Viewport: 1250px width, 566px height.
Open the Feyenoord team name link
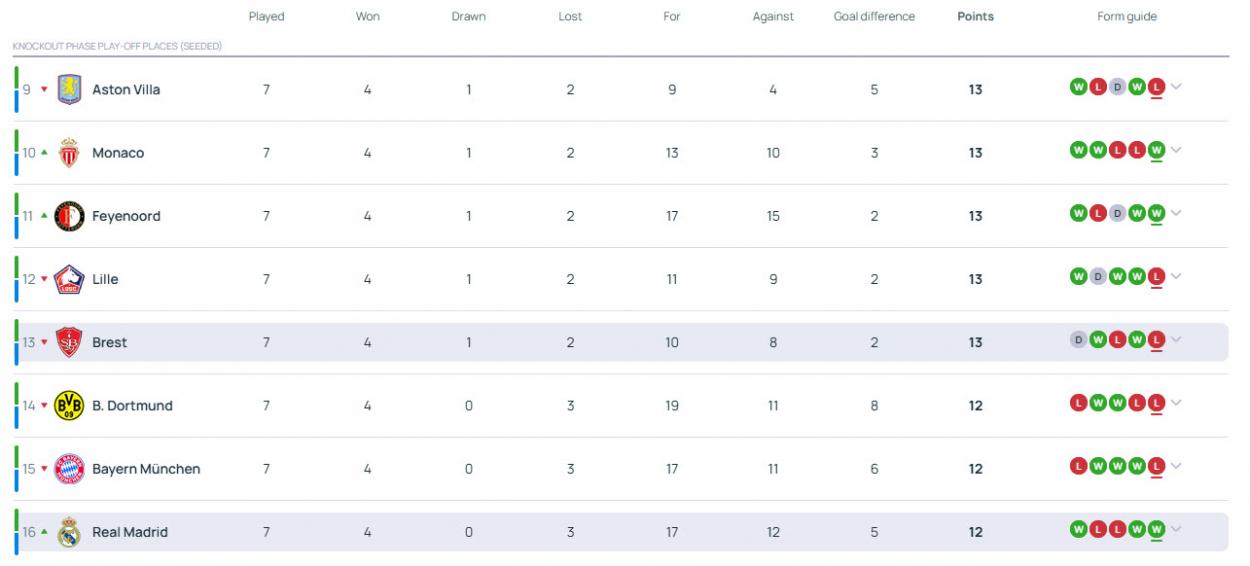pyautogui.click(x=126, y=216)
